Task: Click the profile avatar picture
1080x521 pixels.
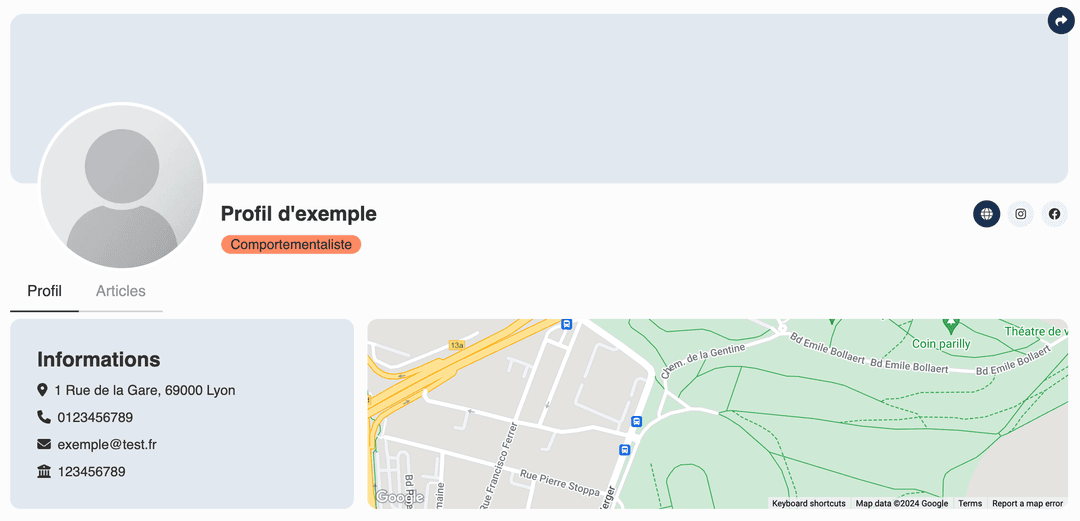Action: (122, 186)
